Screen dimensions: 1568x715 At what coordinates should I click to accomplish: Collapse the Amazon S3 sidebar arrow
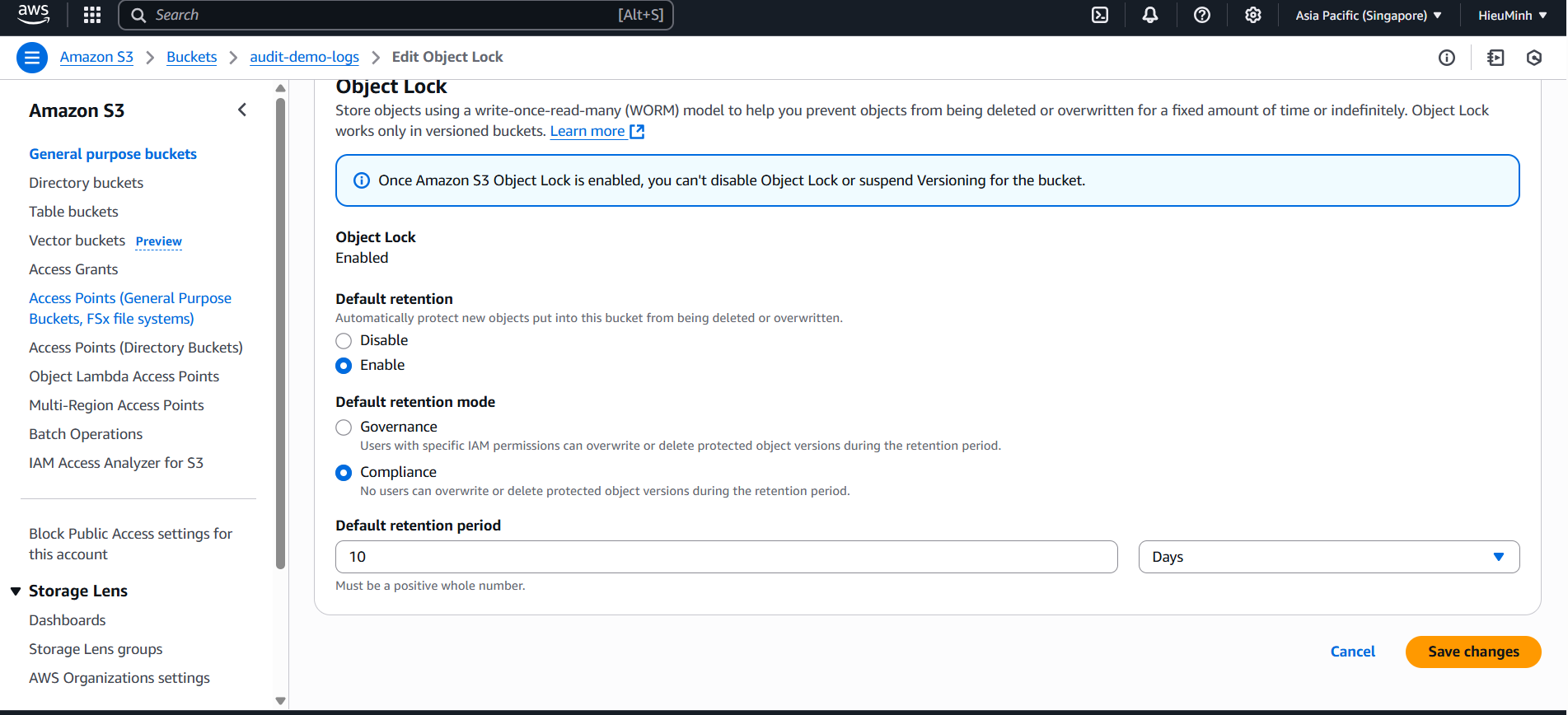click(x=242, y=110)
